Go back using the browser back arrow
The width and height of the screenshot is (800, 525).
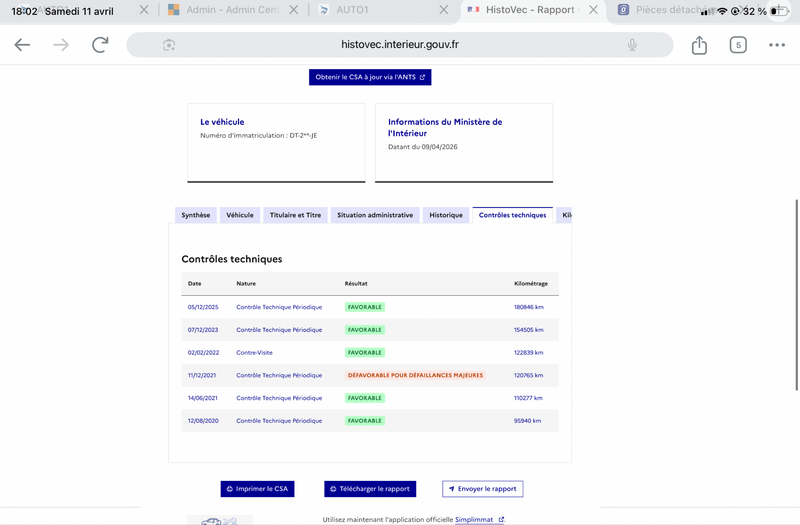(x=22, y=45)
